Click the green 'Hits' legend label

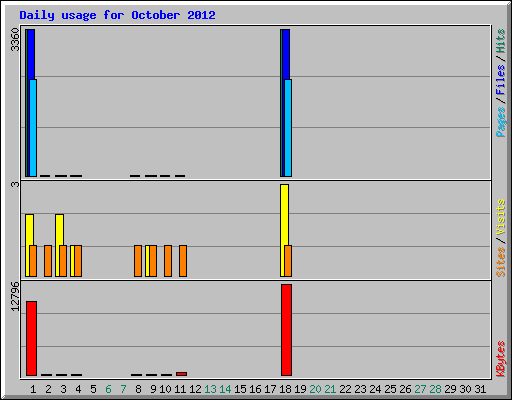[501, 41]
